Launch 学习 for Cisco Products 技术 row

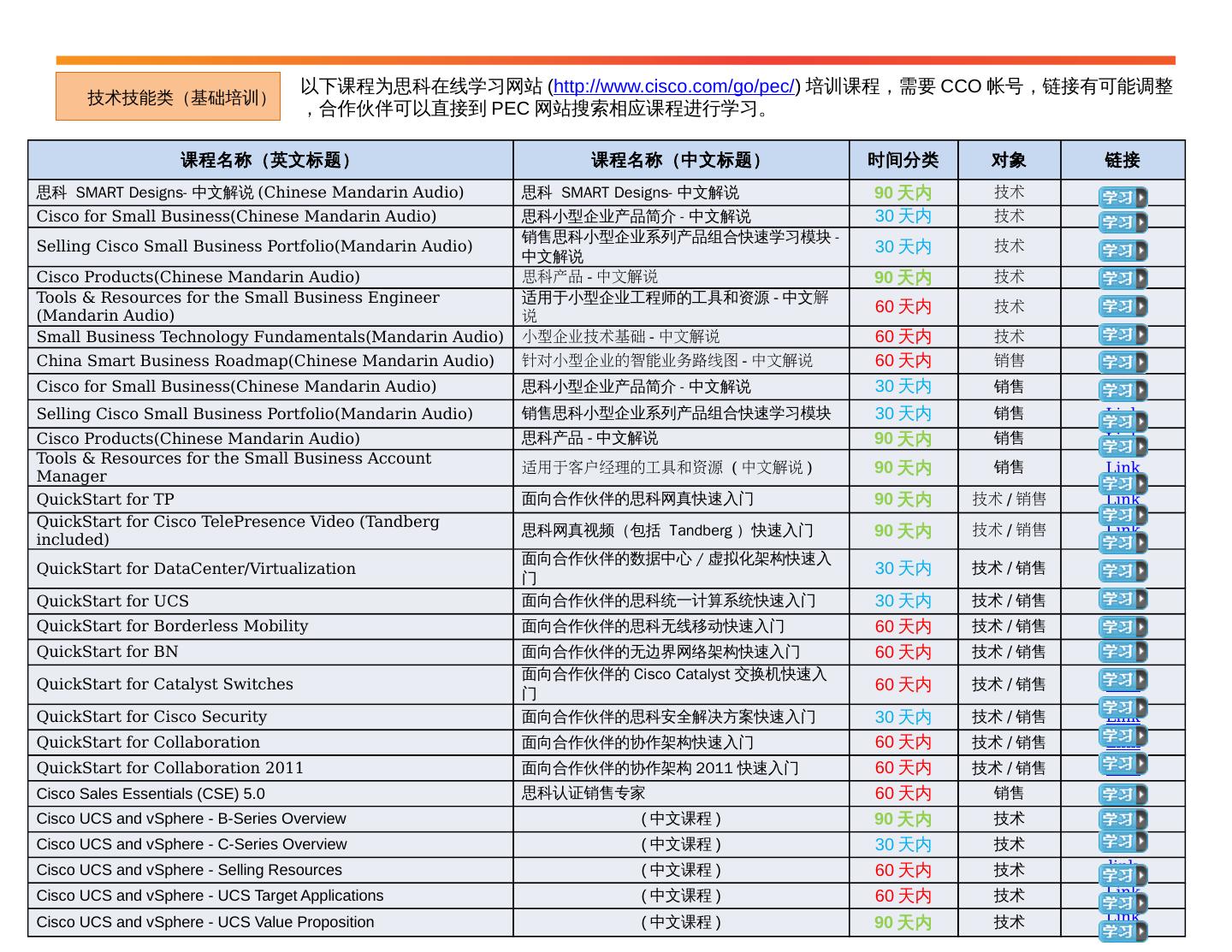(x=1122, y=278)
